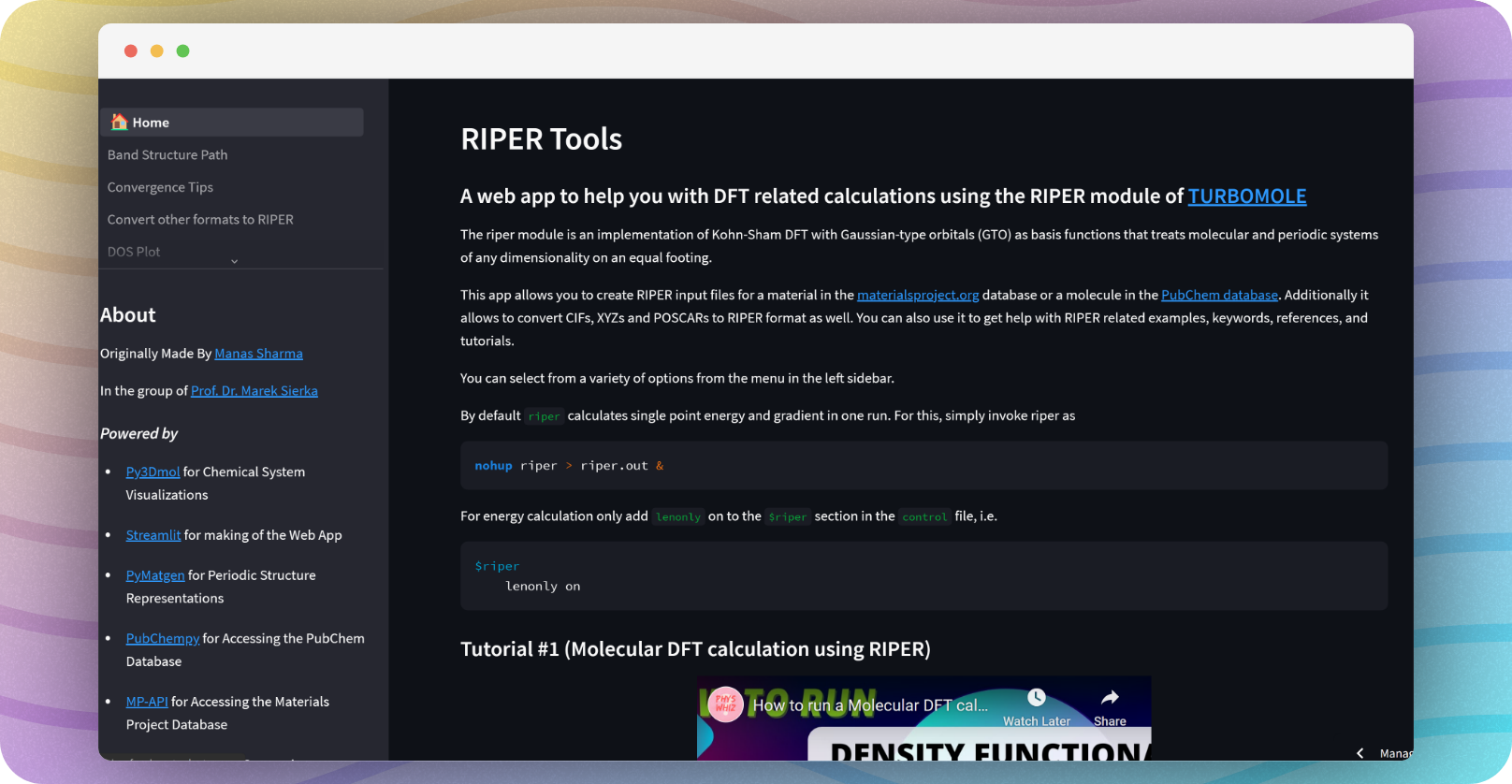Open the Prof. Dr. Marek Sierka link
The width and height of the screenshot is (1512, 784).
[x=254, y=391]
